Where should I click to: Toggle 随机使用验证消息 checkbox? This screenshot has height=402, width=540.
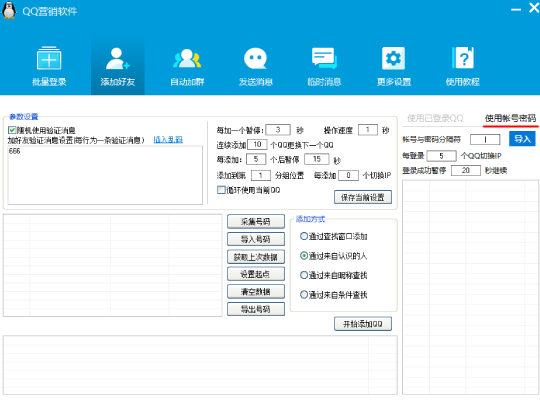[12, 130]
